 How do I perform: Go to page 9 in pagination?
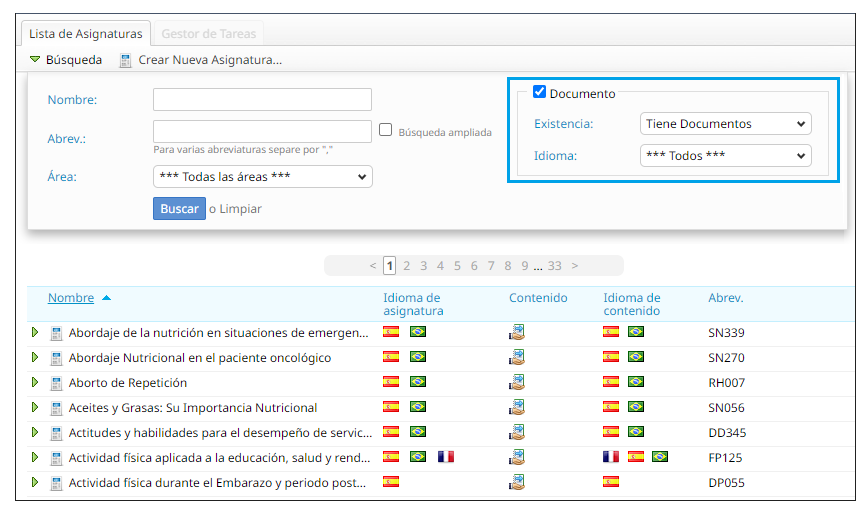525,266
